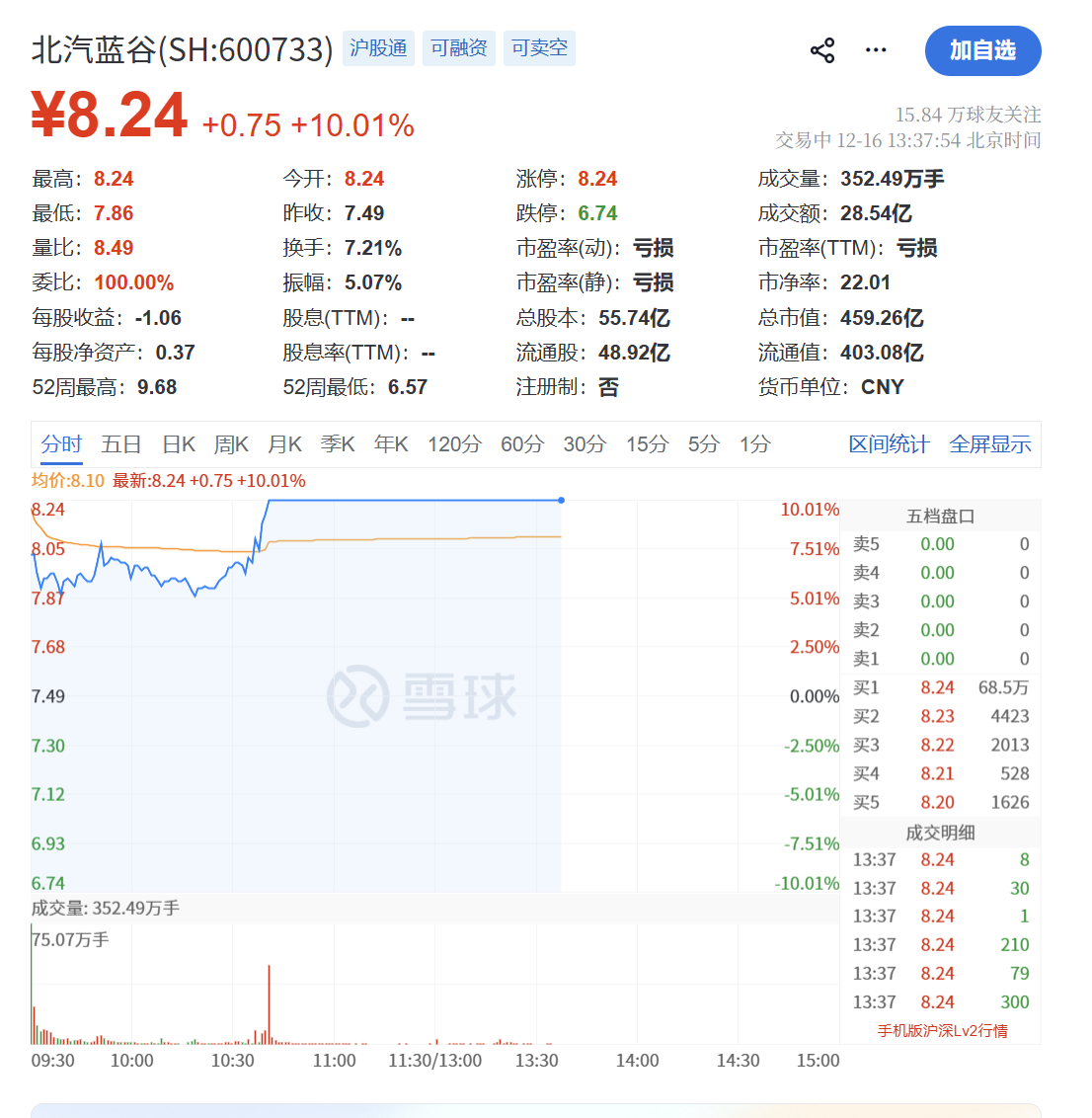The image size is (1092, 1118).
Task: Open the three-dots more options menu
Action: click(876, 50)
